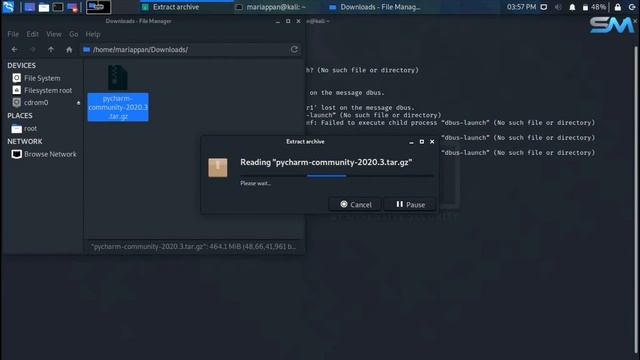Click the lock screen padlock icon
The height and width of the screenshot is (360, 640).
click(618, 7)
